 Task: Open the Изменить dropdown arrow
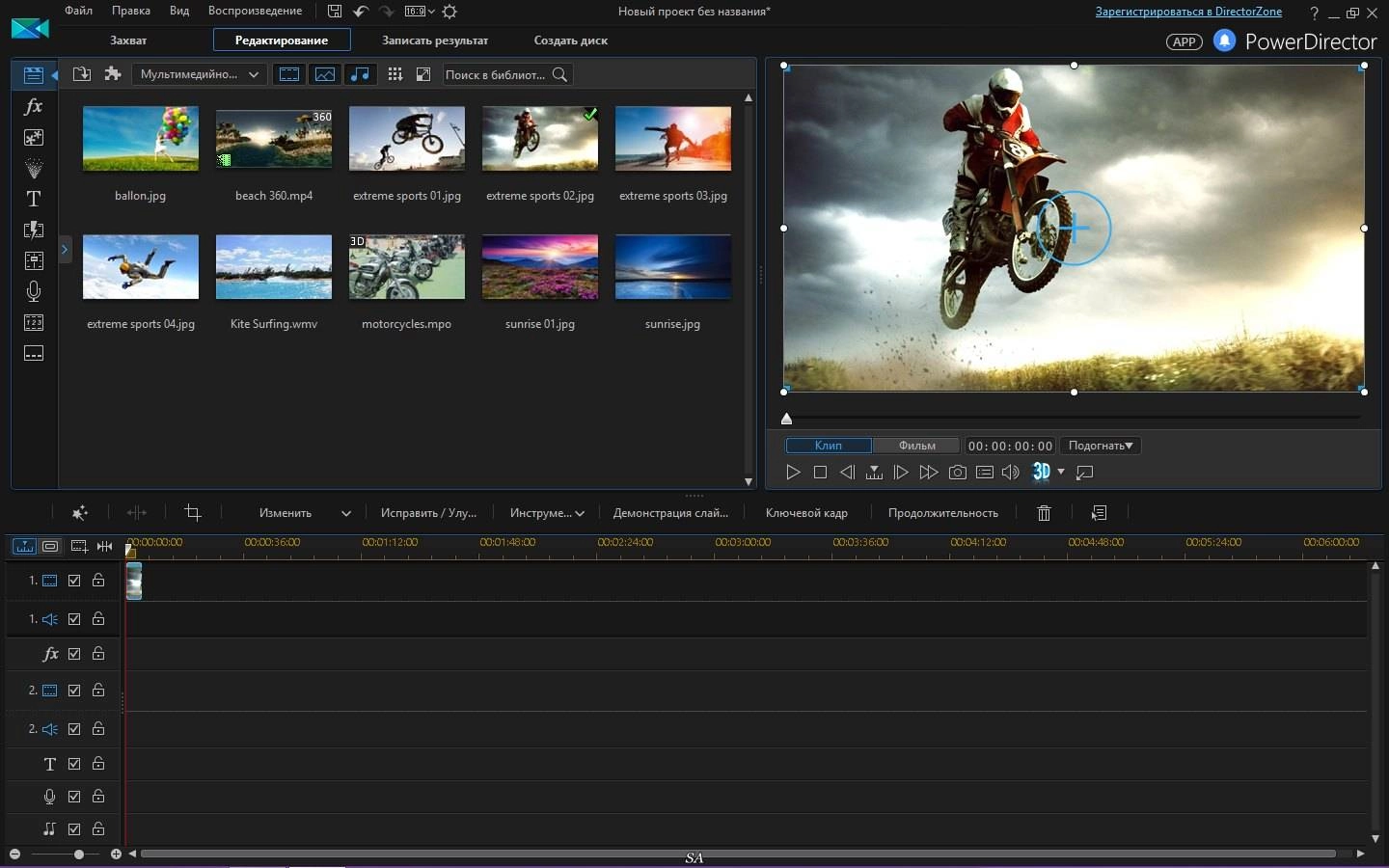pyautogui.click(x=346, y=513)
